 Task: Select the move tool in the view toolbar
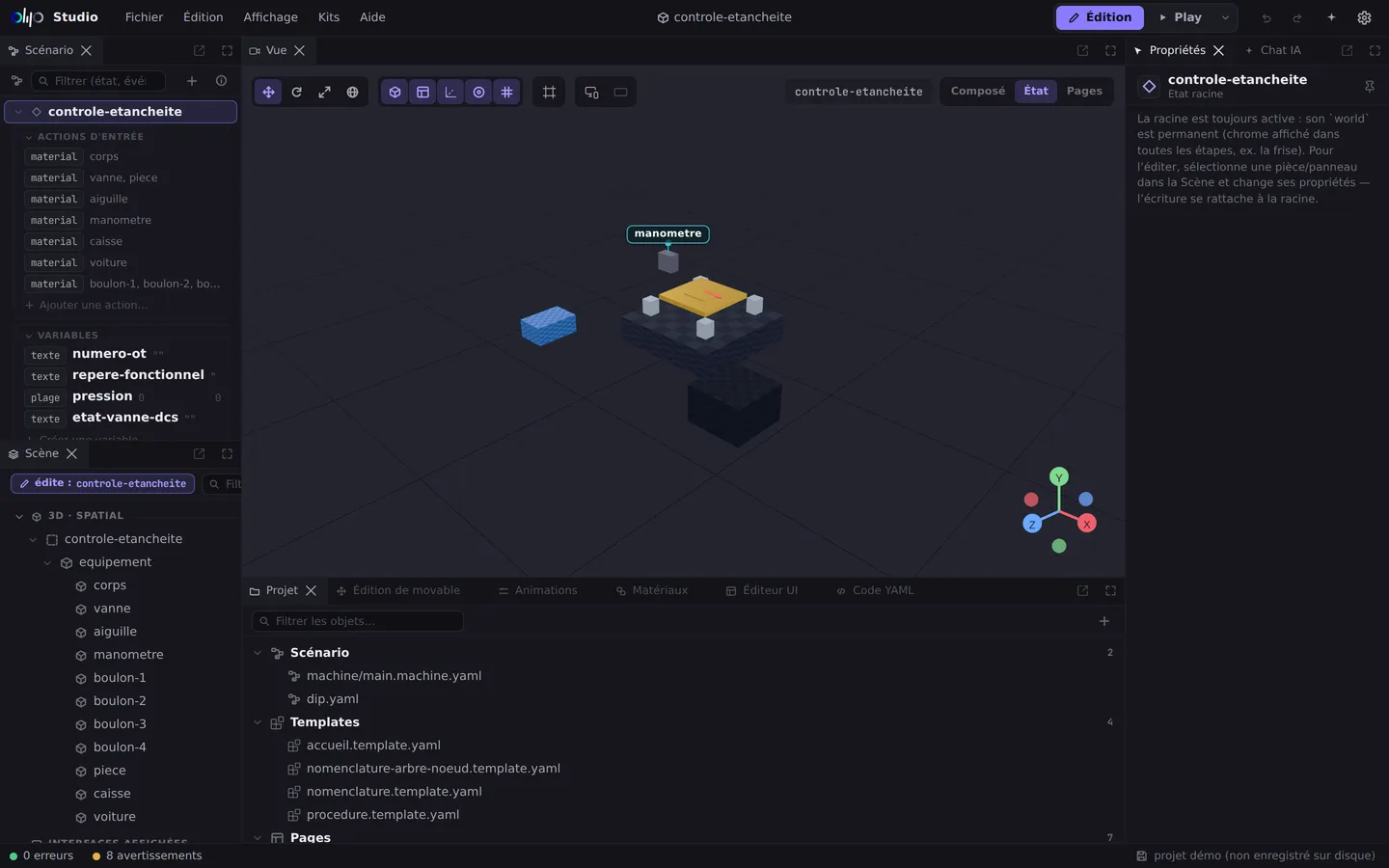click(x=268, y=92)
